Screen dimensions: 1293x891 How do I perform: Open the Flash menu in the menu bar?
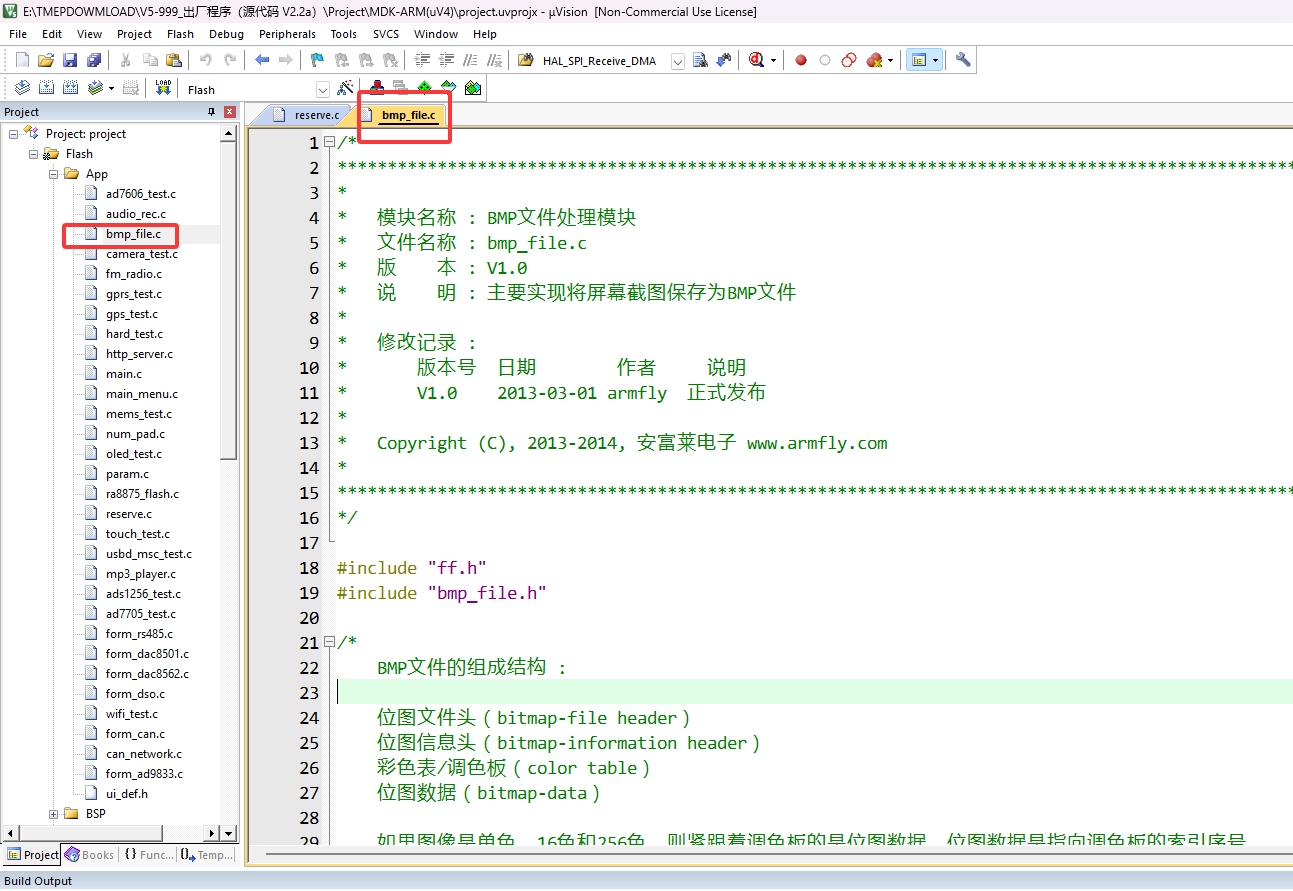[x=181, y=34]
